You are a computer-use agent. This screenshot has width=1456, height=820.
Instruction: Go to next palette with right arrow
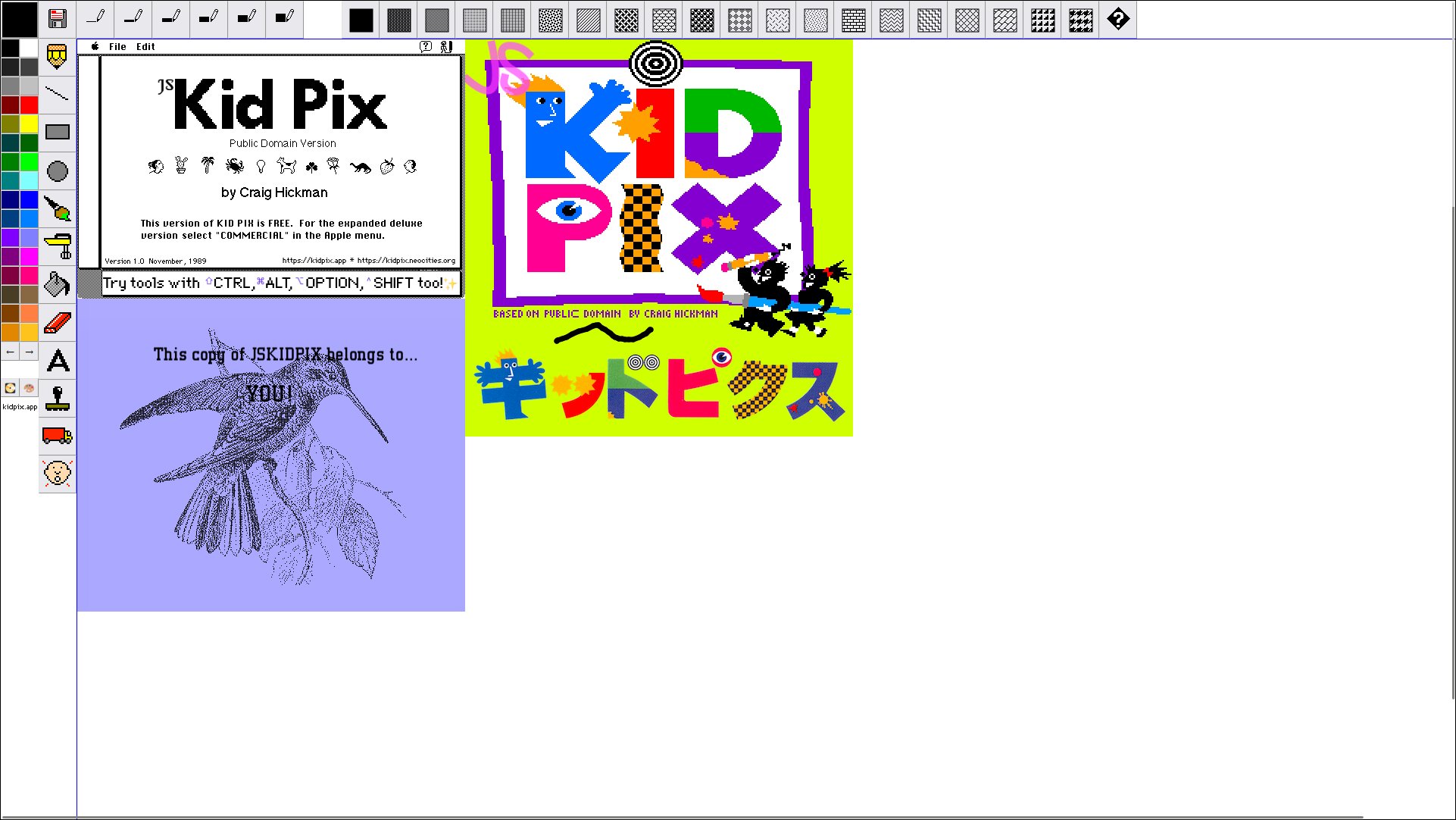(29, 352)
